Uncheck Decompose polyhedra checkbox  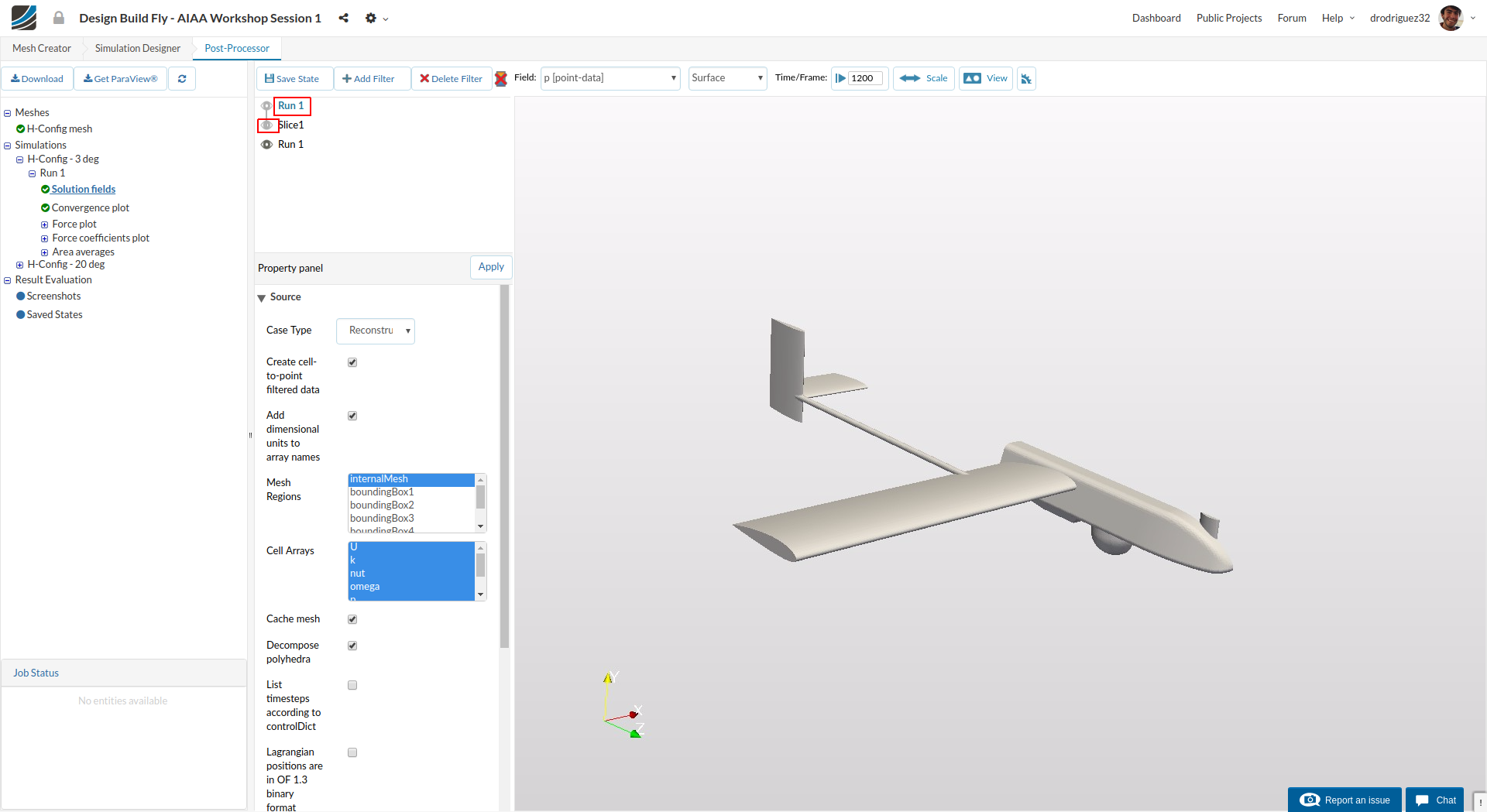[352, 646]
